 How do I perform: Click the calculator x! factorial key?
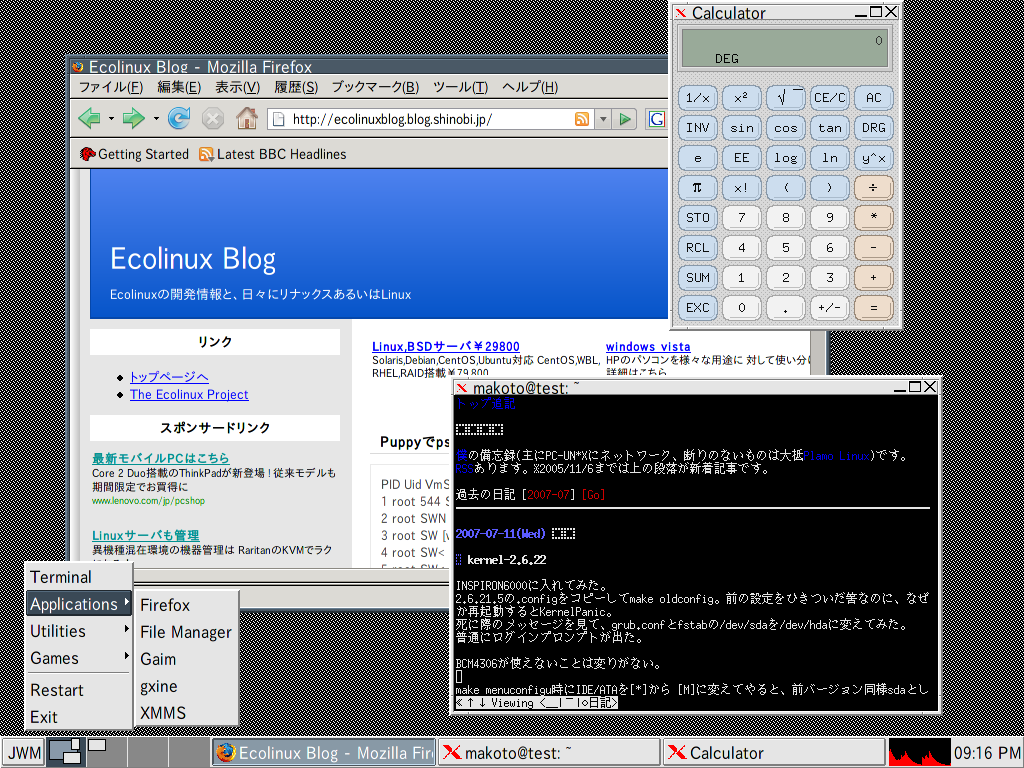[x=741, y=188]
